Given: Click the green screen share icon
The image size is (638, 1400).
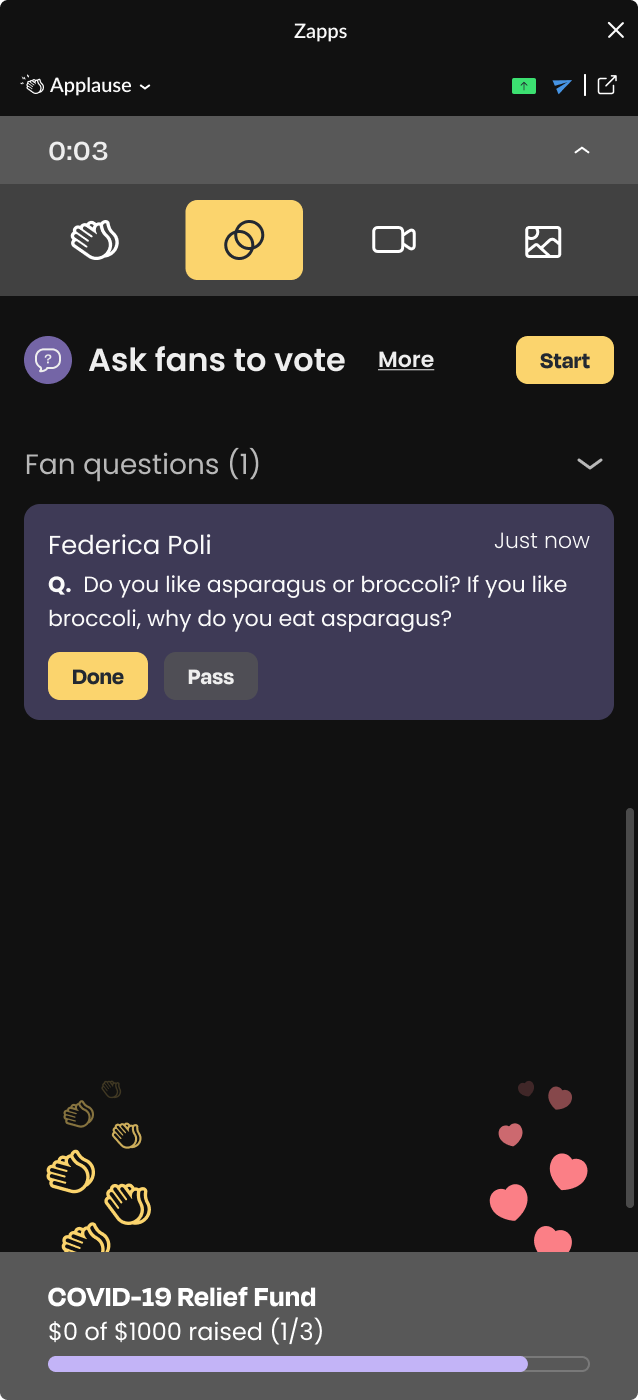Looking at the screenshot, I should click(x=524, y=86).
